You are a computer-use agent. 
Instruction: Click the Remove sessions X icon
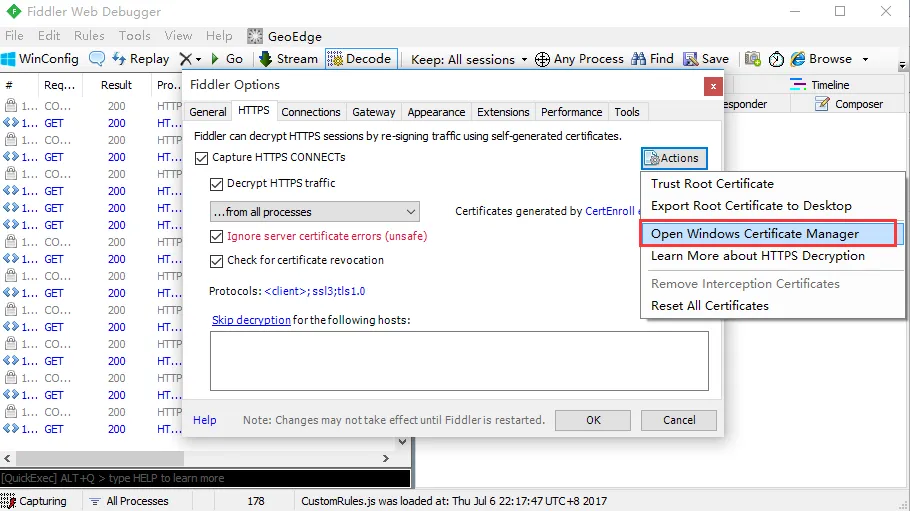coord(185,59)
